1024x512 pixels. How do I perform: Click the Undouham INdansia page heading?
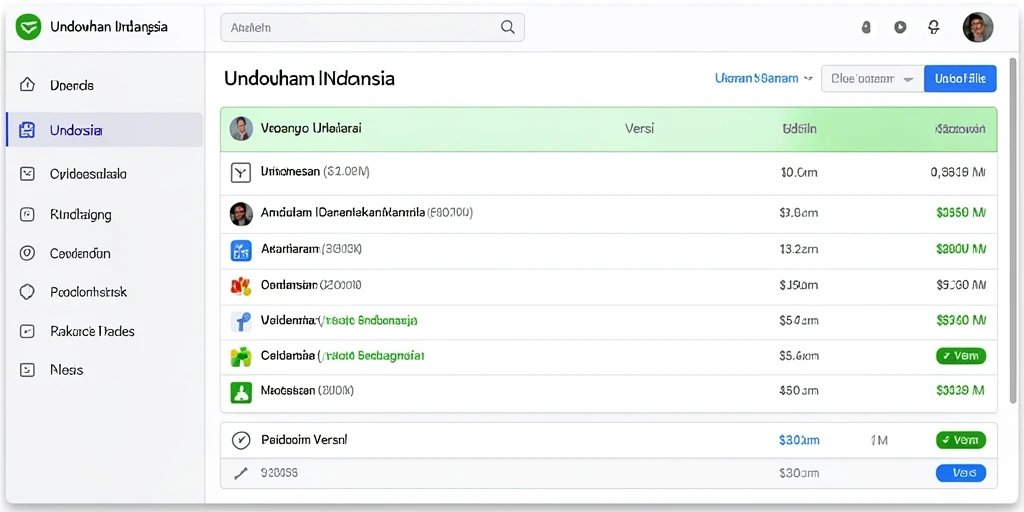click(x=309, y=79)
